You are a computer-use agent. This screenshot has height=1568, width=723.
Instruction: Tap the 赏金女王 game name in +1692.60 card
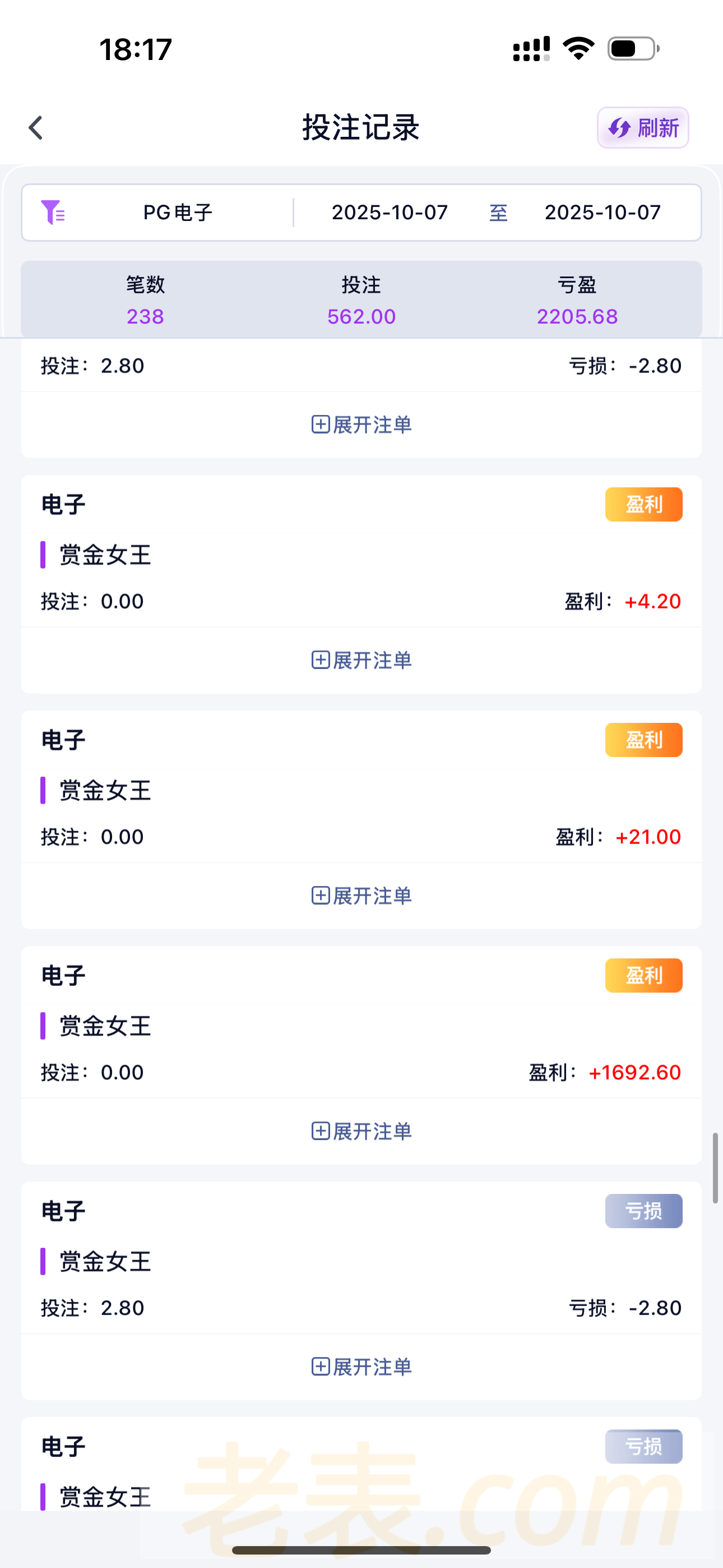click(105, 1026)
